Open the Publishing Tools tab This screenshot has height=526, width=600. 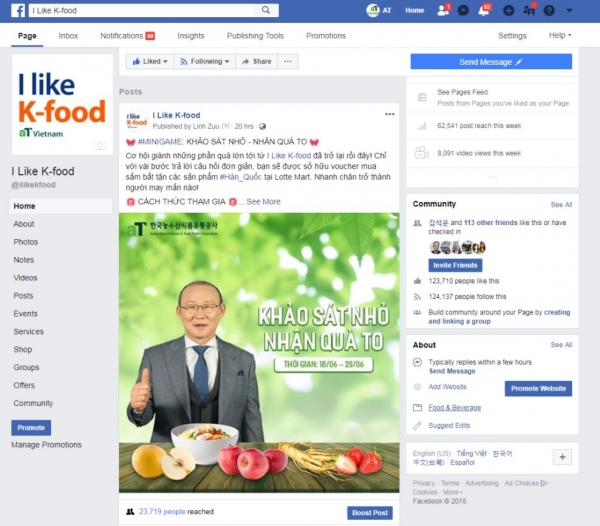click(x=255, y=36)
